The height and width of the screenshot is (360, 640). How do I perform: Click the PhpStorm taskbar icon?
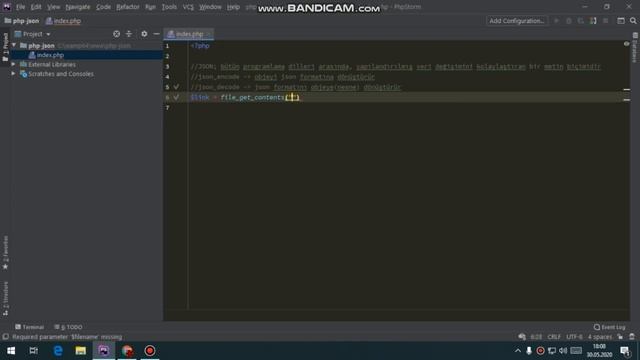(104, 351)
